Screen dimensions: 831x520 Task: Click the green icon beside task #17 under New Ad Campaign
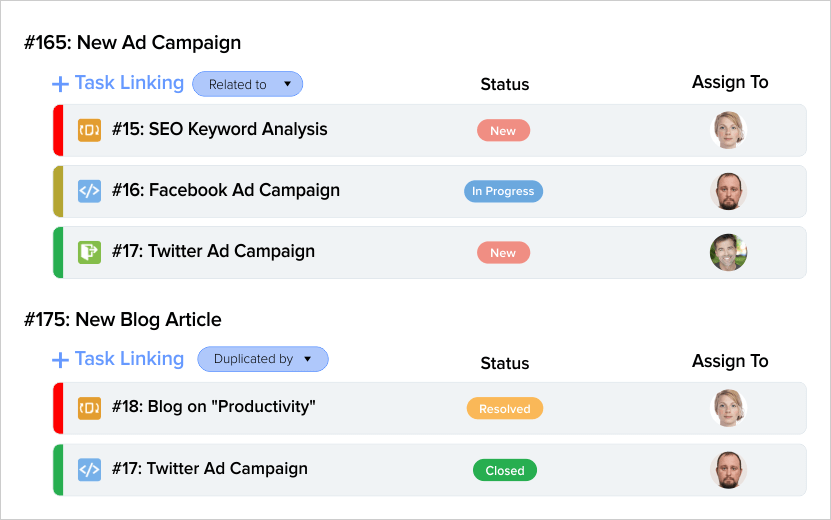[x=89, y=252]
